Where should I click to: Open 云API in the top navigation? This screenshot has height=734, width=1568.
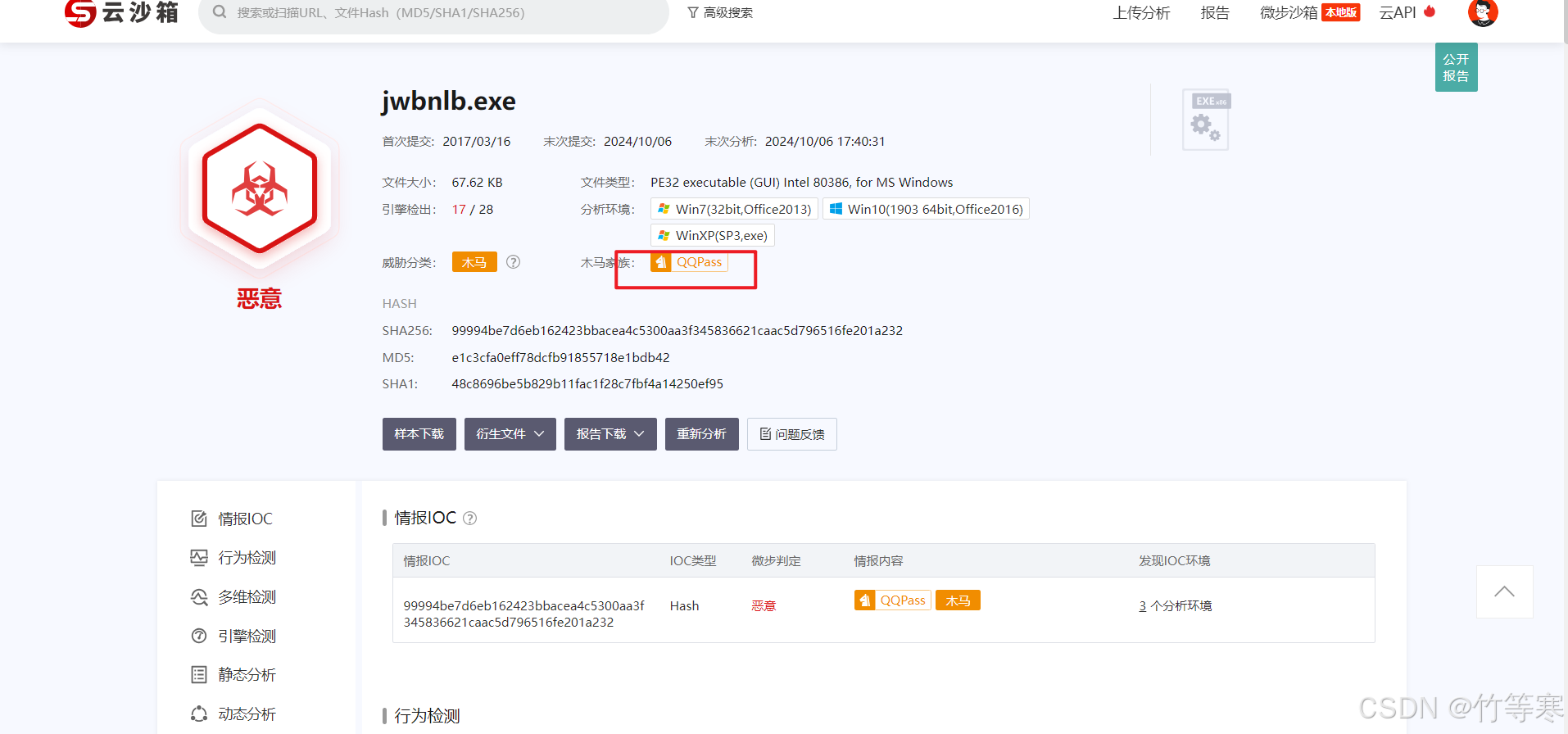(x=1398, y=12)
